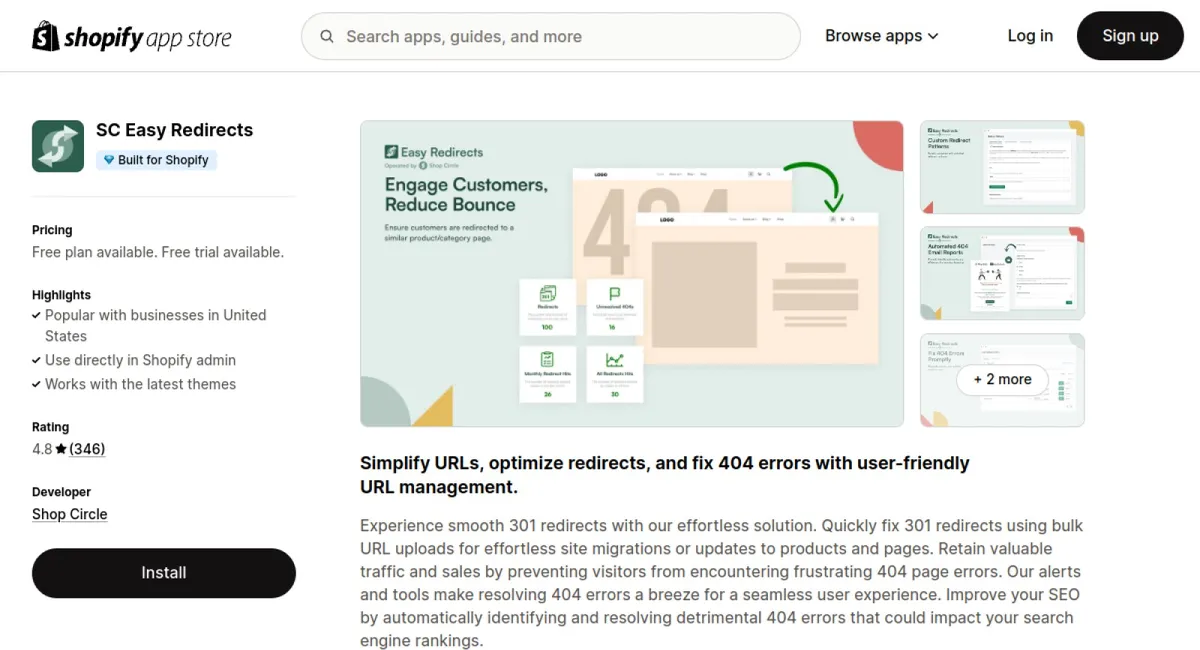Click the SC Easy Redirects app icon
Viewport: 1200px width, 650px height.
(x=58, y=146)
